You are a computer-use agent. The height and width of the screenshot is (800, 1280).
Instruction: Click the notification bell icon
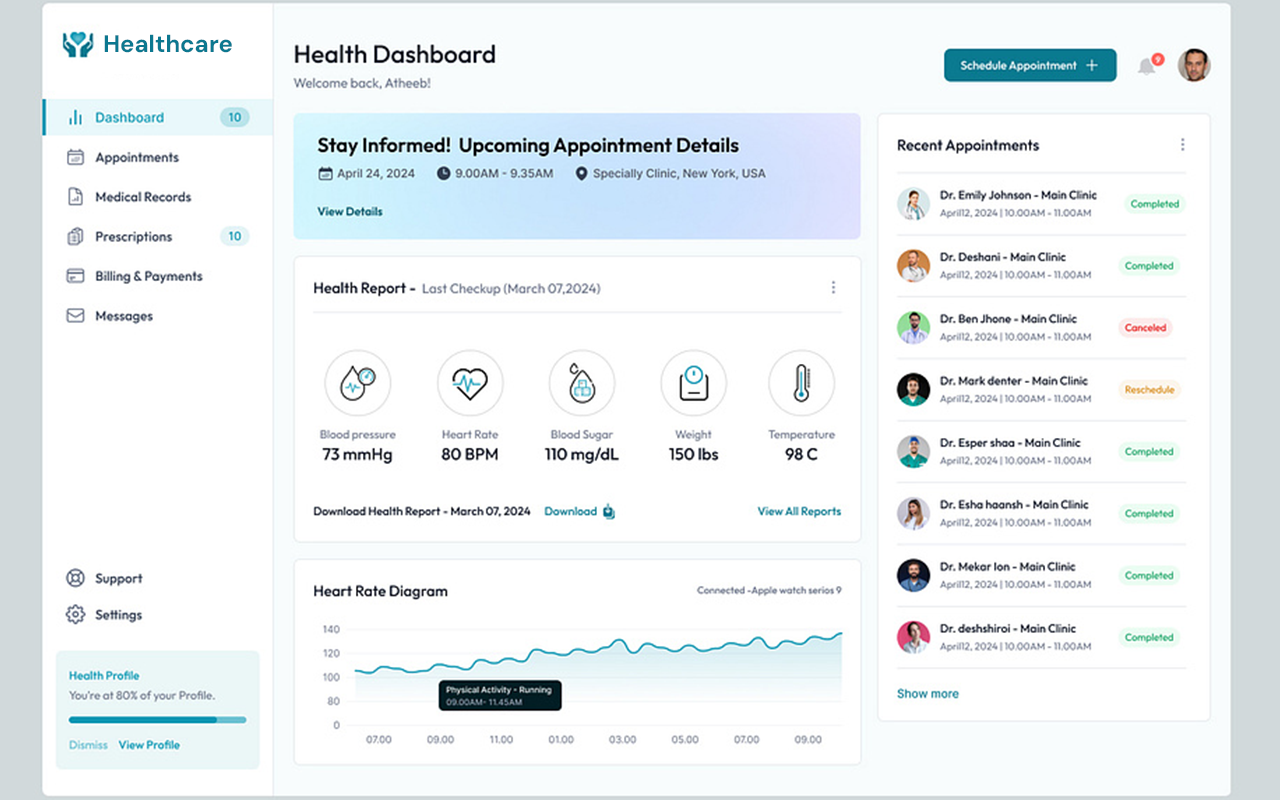[1147, 67]
